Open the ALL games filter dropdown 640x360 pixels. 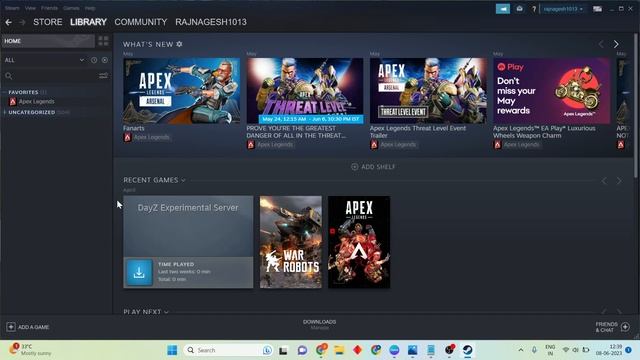click(x=44, y=60)
